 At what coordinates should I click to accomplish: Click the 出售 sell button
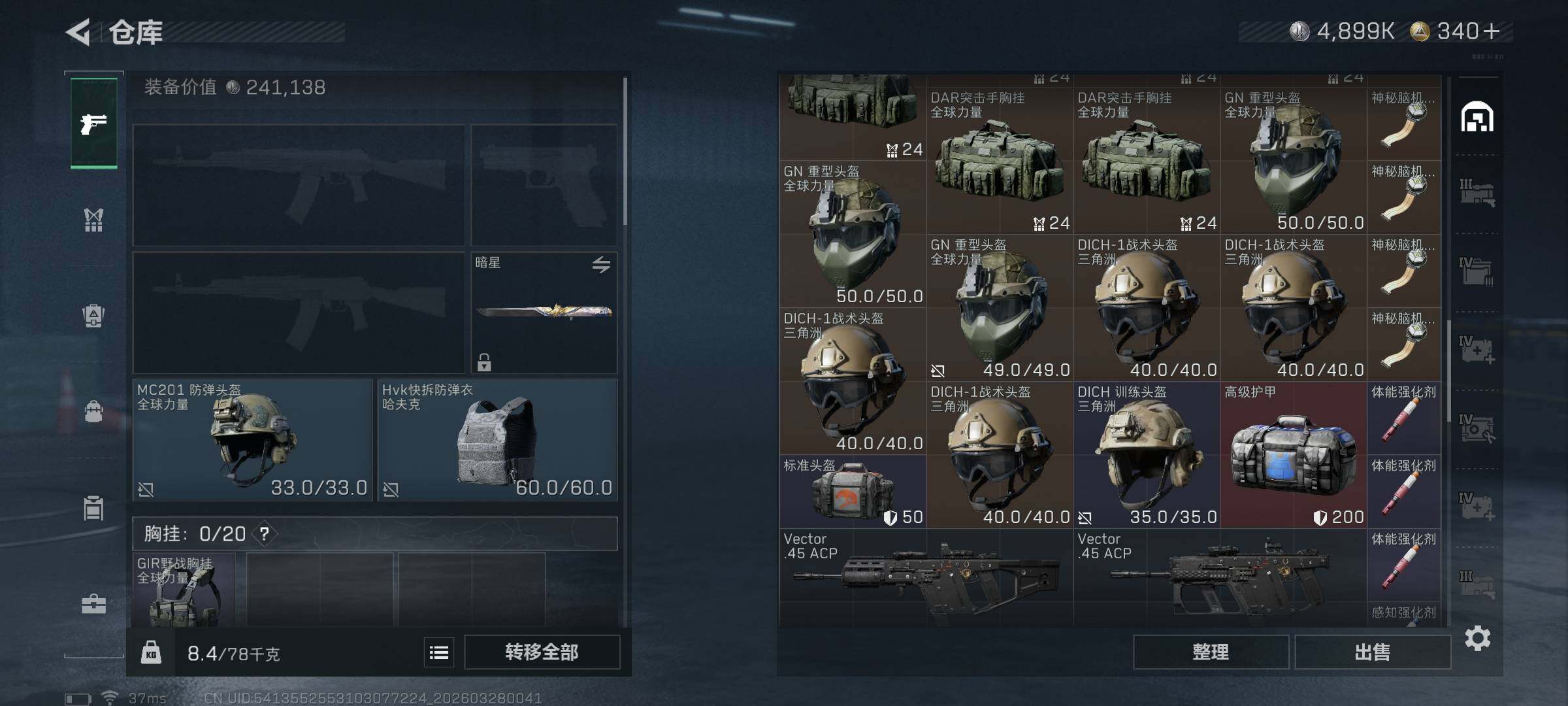1373,652
